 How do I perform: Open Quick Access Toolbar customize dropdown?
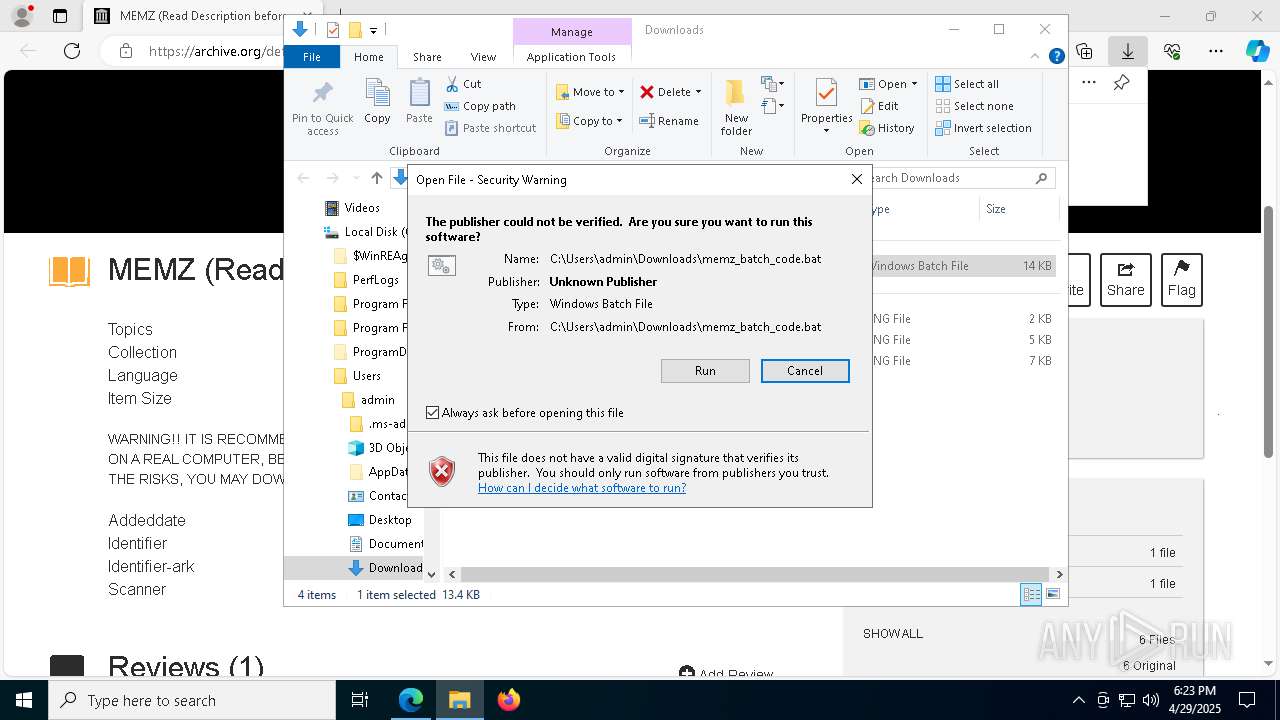tap(374, 30)
